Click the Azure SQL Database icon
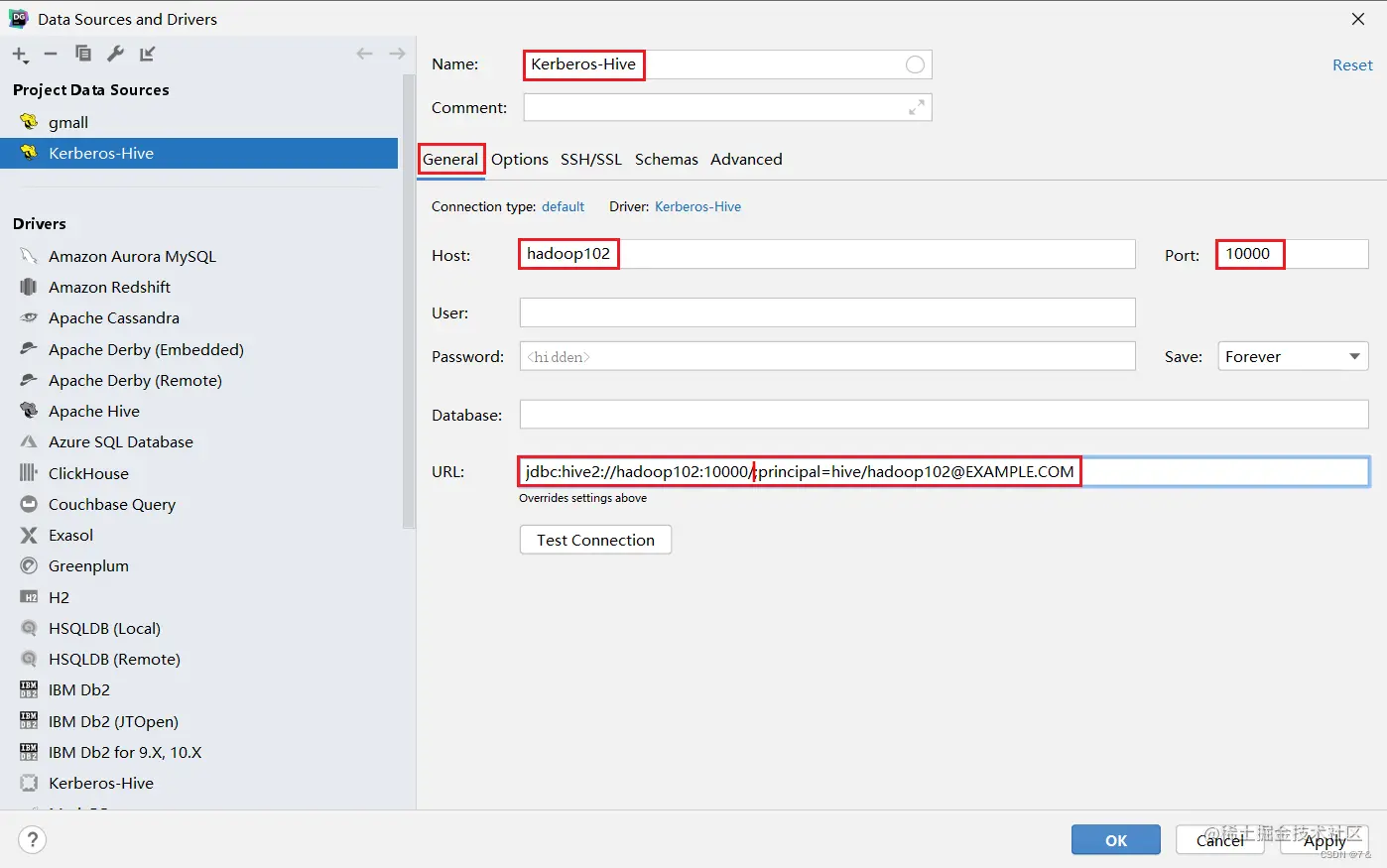1387x868 pixels. (x=29, y=441)
